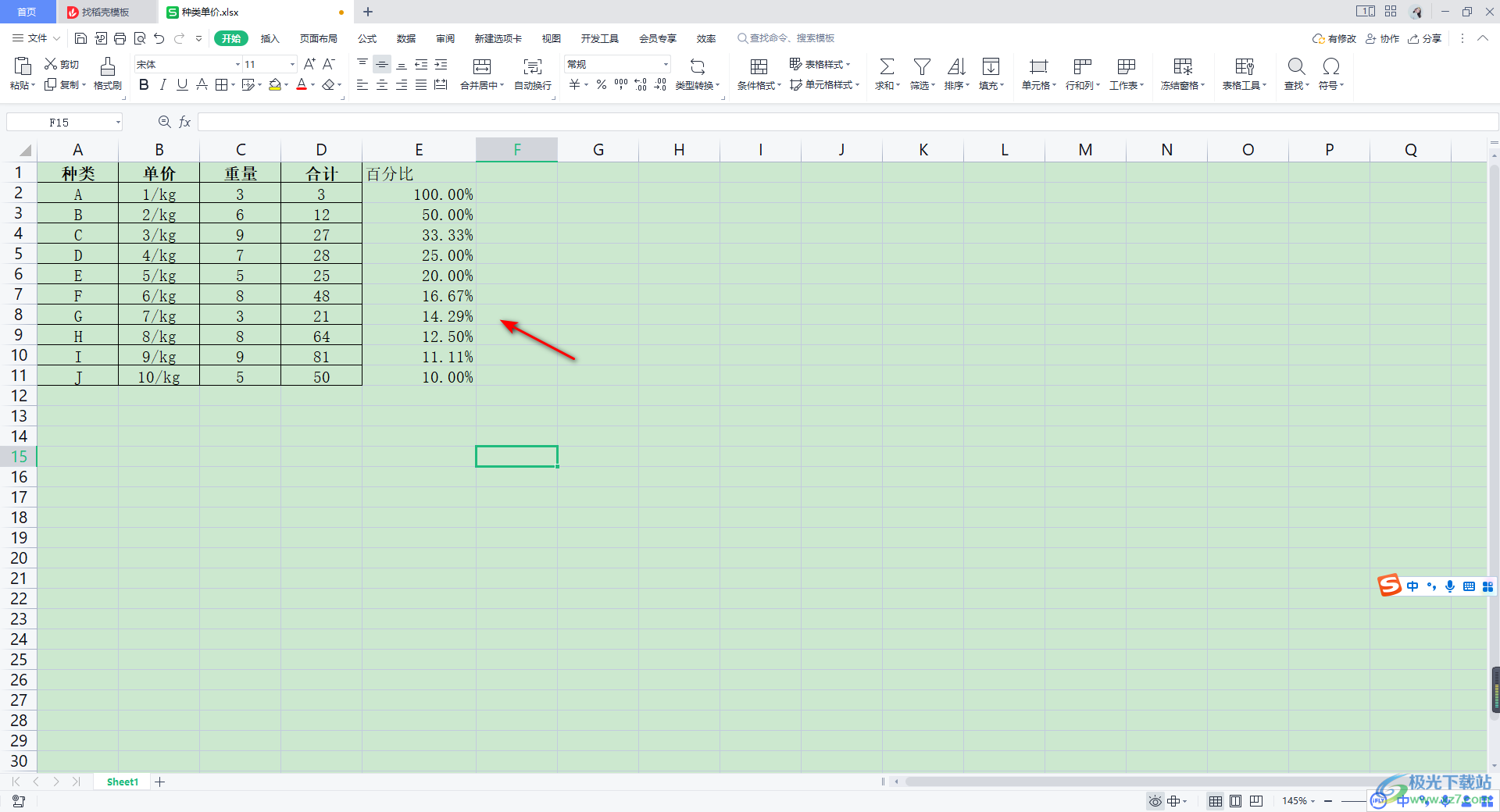Apply percent style format

[602, 84]
